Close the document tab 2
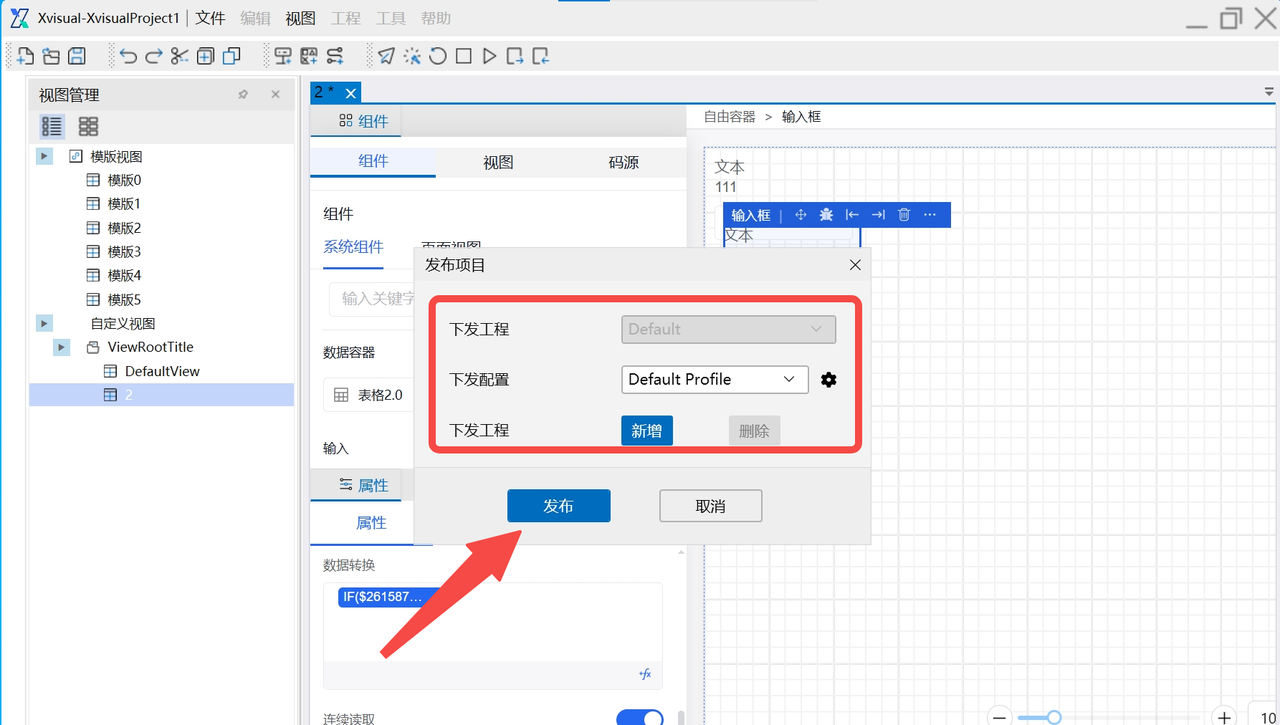The width and height of the screenshot is (1280, 725). [351, 93]
